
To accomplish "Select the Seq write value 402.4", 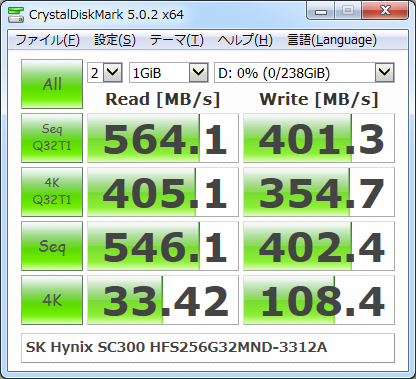I will (x=319, y=246).
